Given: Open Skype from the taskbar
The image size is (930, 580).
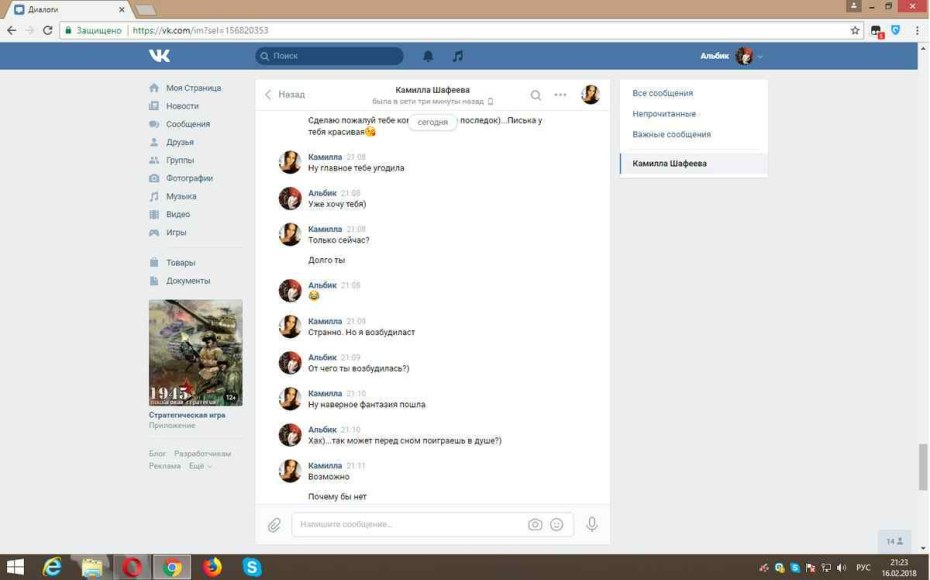Looking at the screenshot, I should [251, 567].
